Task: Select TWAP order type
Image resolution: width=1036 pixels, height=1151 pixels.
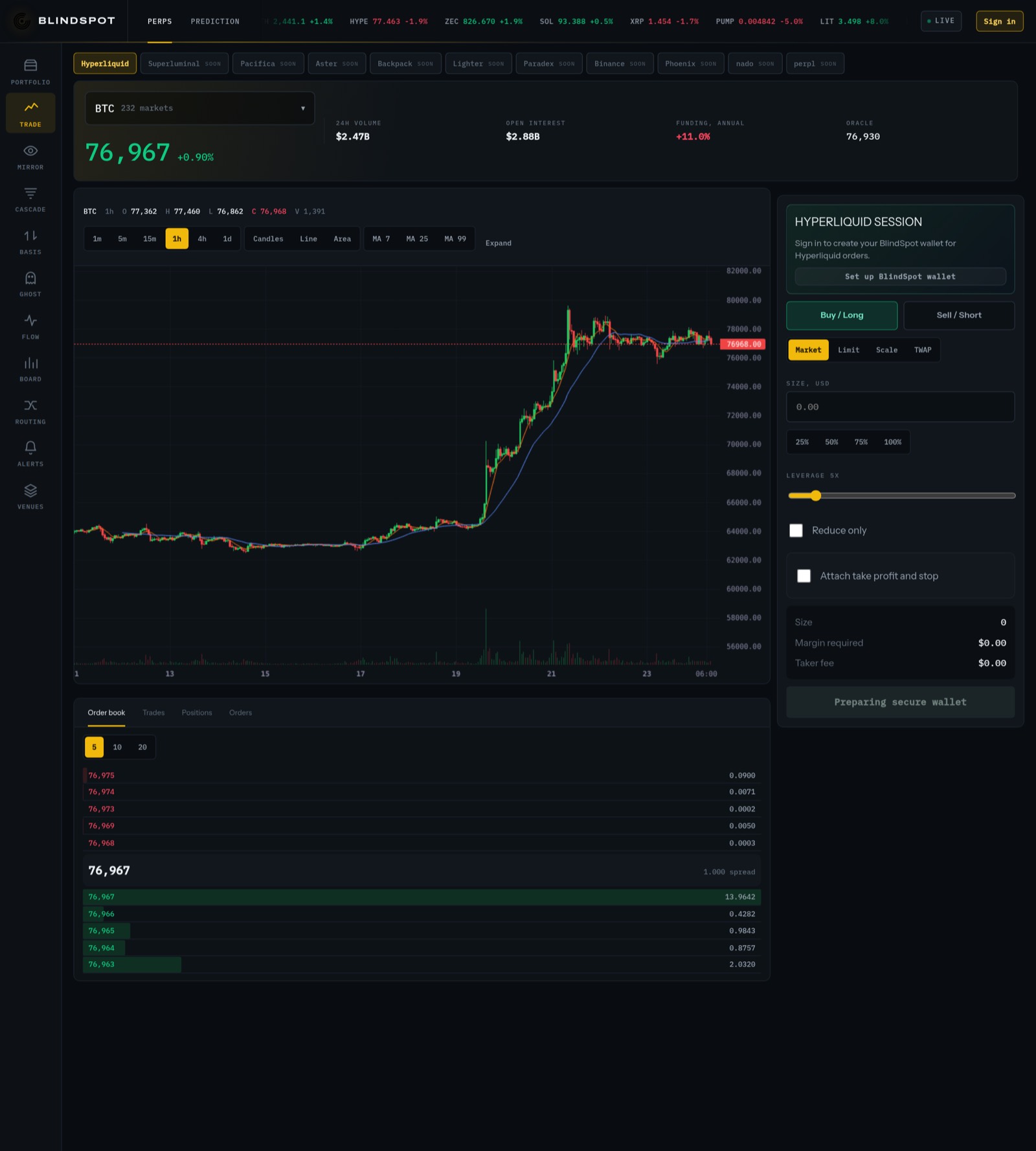Action: (923, 350)
